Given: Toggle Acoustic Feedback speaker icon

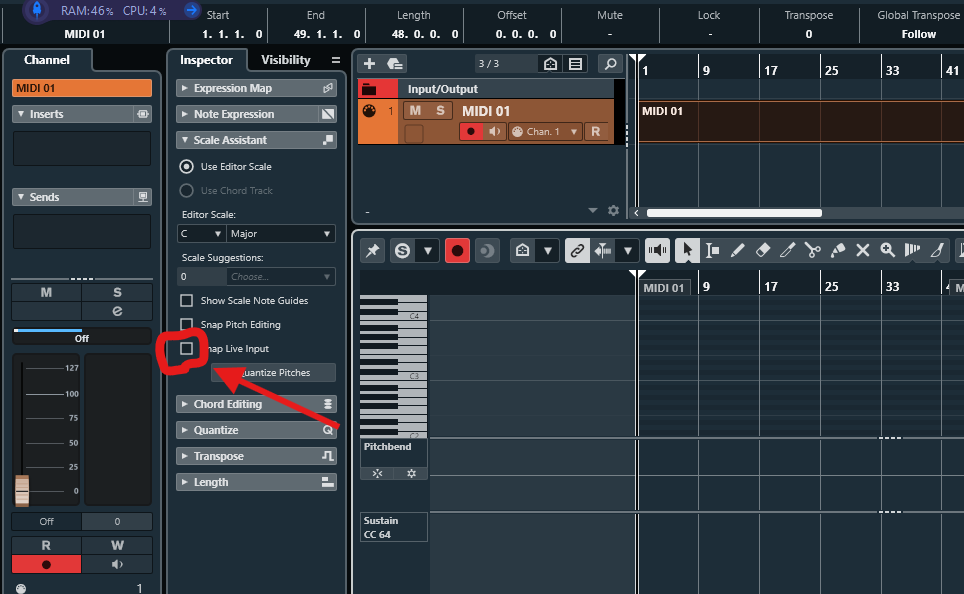Looking at the screenshot, I should [x=657, y=250].
